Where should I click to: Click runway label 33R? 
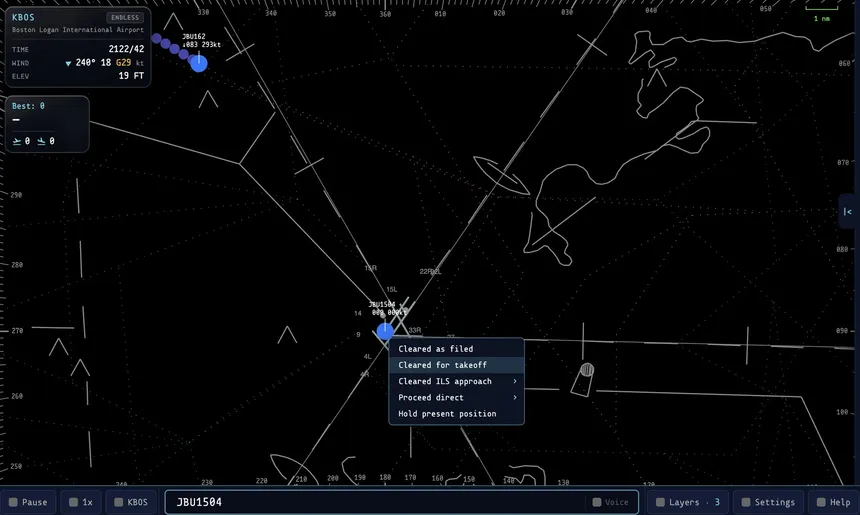415,330
